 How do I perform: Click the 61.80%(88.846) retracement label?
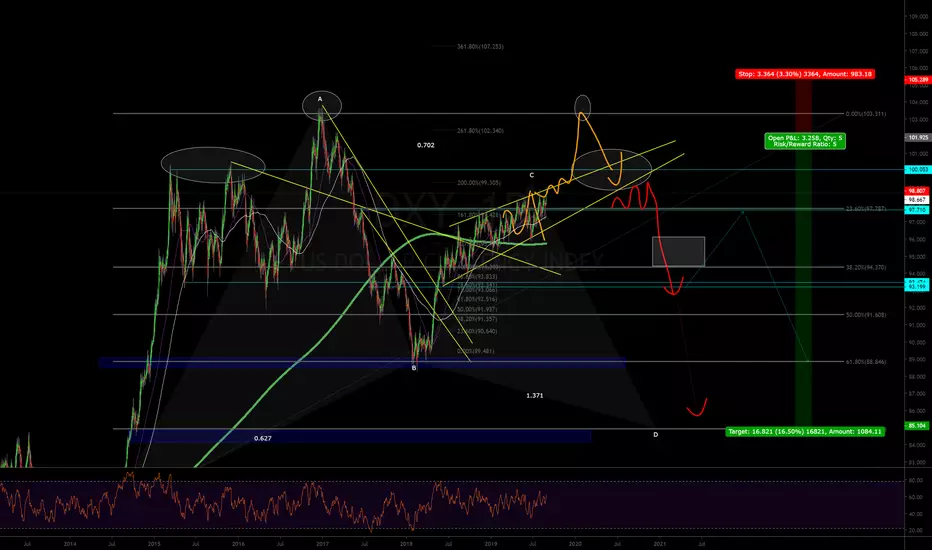pyautogui.click(x=865, y=362)
